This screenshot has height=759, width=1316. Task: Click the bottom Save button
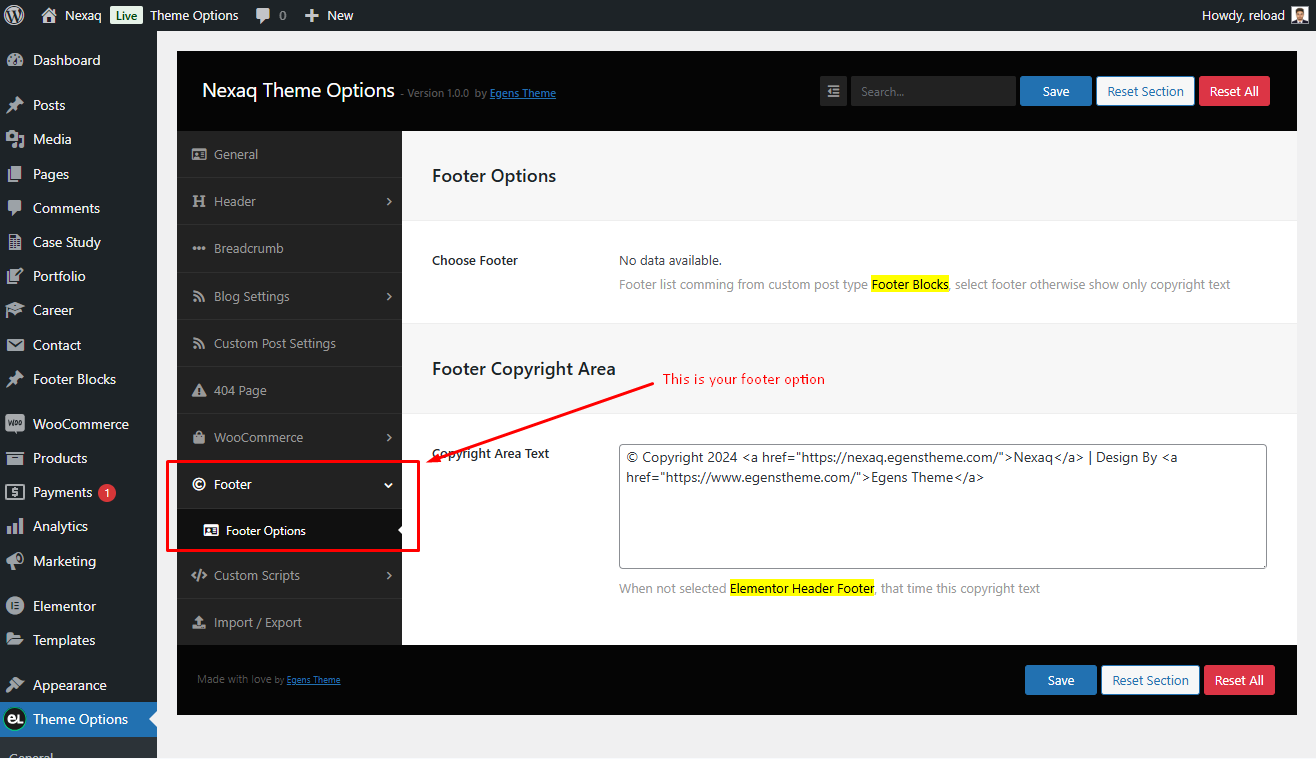pyautogui.click(x=1061, y=680)
